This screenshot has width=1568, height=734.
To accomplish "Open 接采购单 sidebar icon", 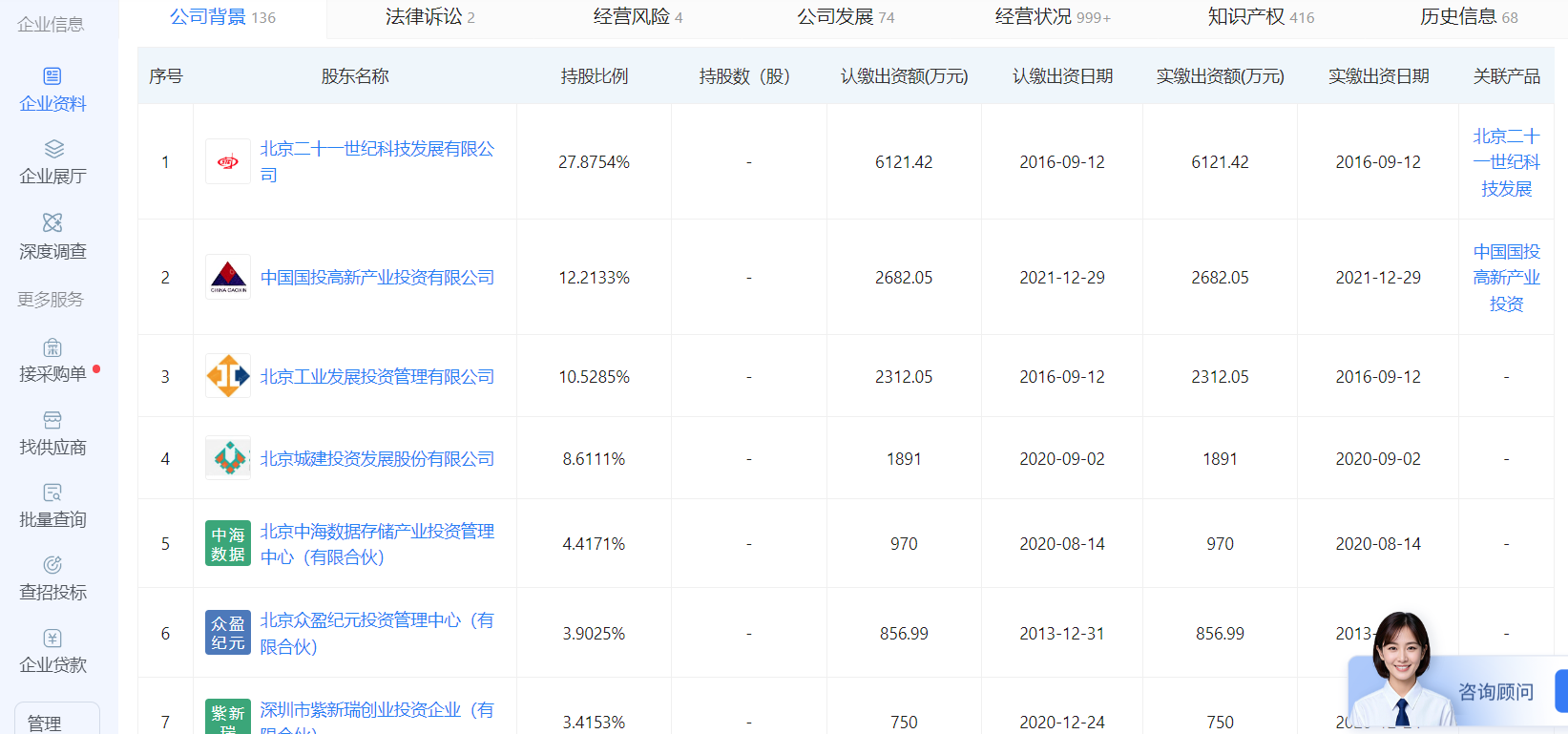I will tap(52, 347).
